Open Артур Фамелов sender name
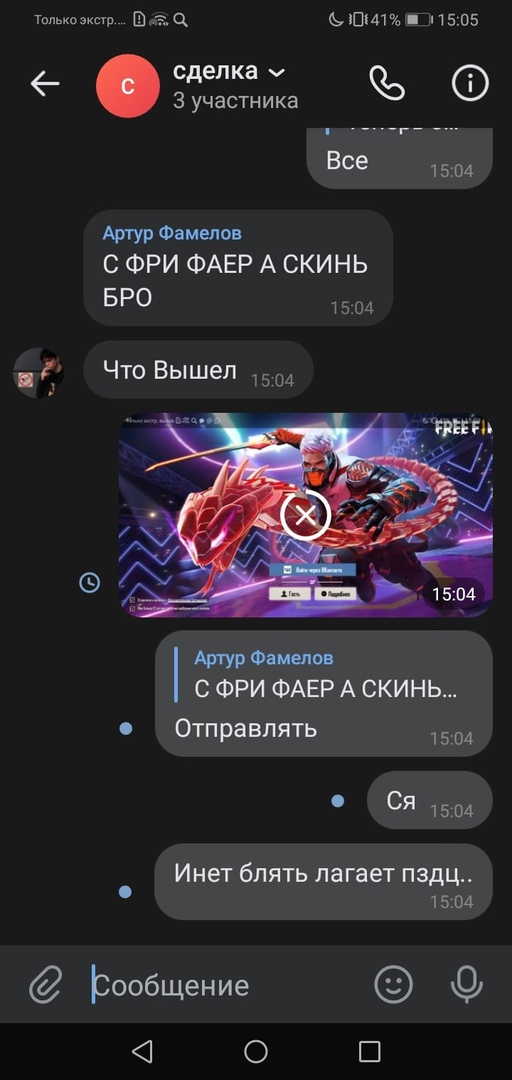512x1080 pixels. [x=172, y=233]
